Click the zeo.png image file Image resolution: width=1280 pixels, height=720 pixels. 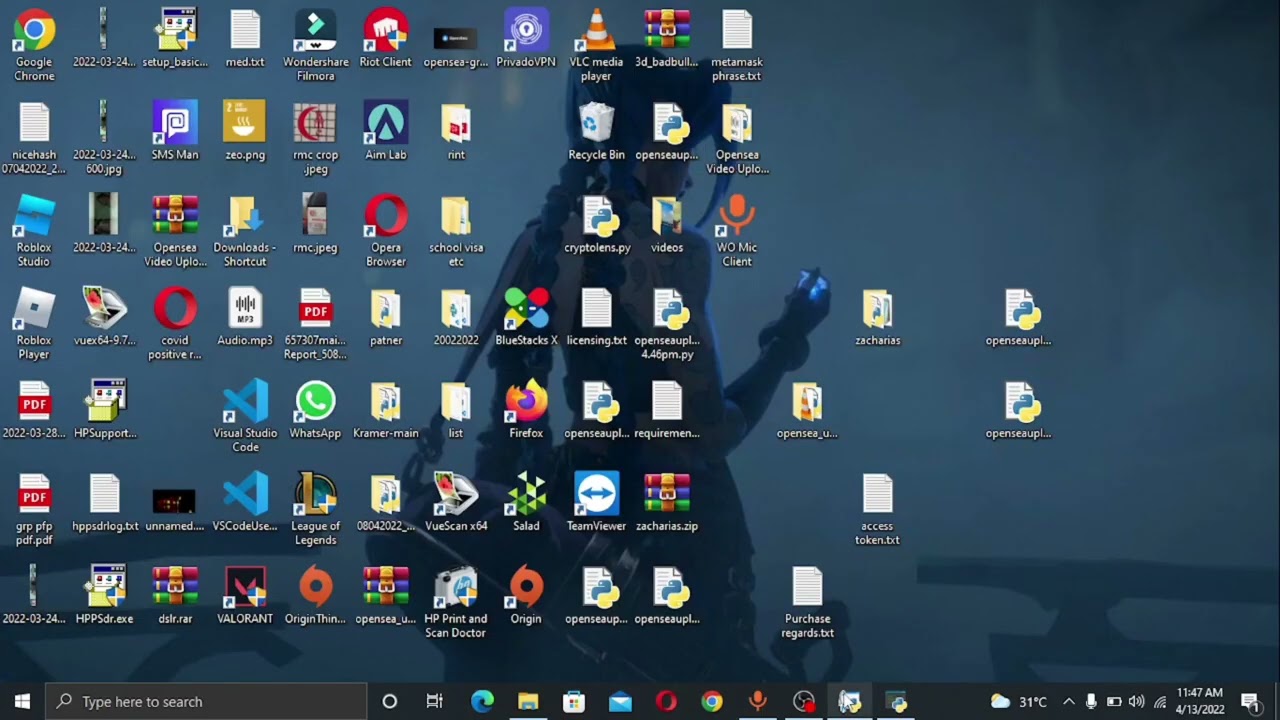(x=245, y=132)
